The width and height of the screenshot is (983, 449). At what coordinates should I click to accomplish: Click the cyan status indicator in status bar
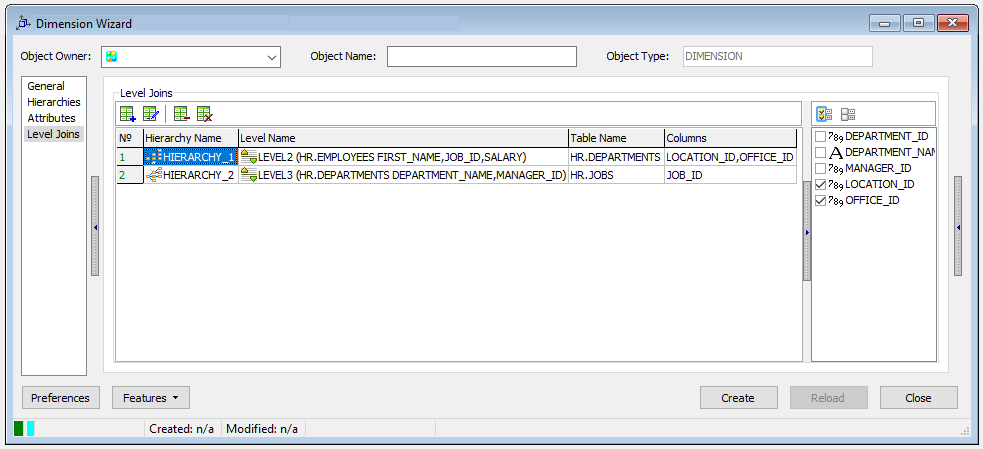coord(31,429)
